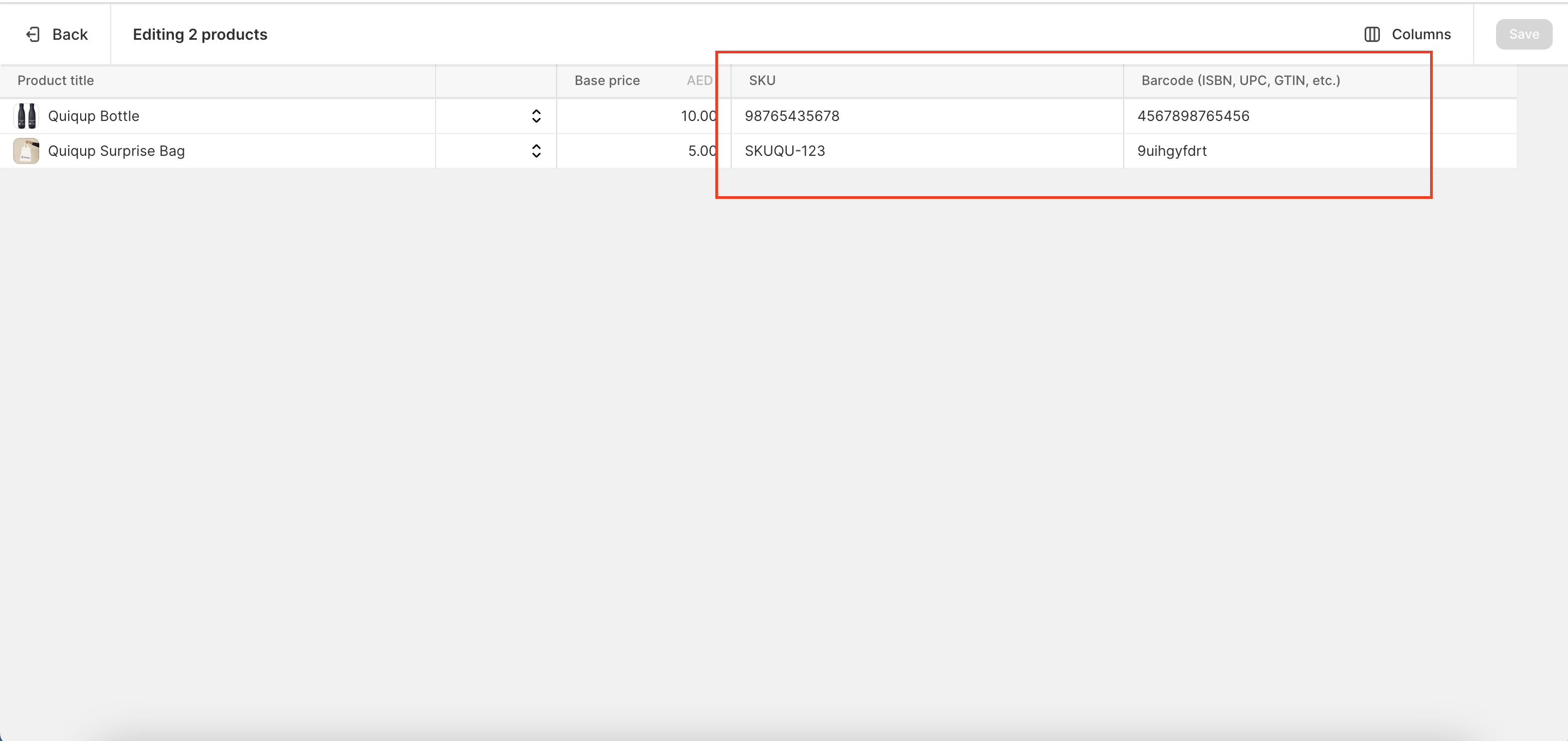Click the Back arrow icon
The image size is (1568, 741).
33,35
